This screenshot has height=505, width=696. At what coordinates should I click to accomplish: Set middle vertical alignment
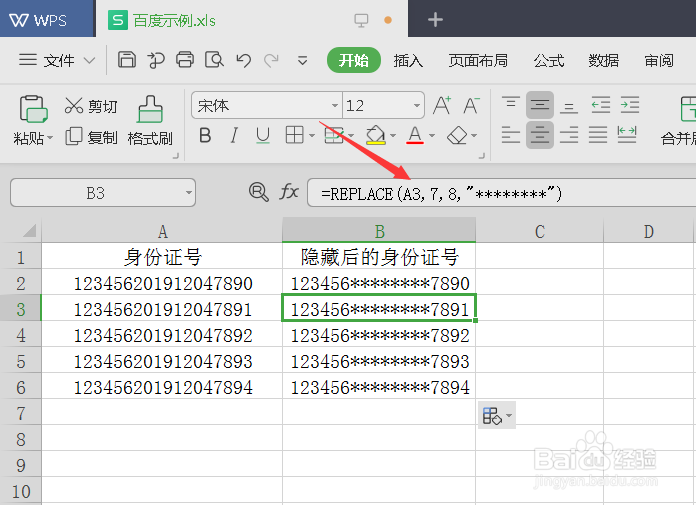(540, 105)
